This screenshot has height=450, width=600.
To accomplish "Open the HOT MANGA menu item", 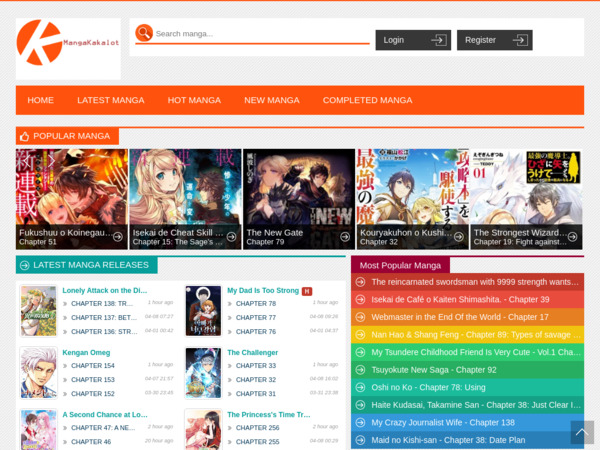I will pyautogui.click(x=194, y=100).
